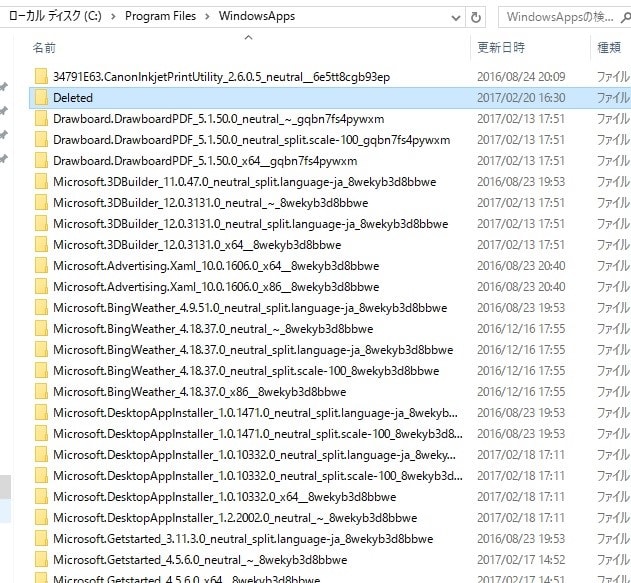
Task: Select Microsoft.Getstarted_4.5.6.0_neutral_~ folder name
Action: click(x=200, y=560)
